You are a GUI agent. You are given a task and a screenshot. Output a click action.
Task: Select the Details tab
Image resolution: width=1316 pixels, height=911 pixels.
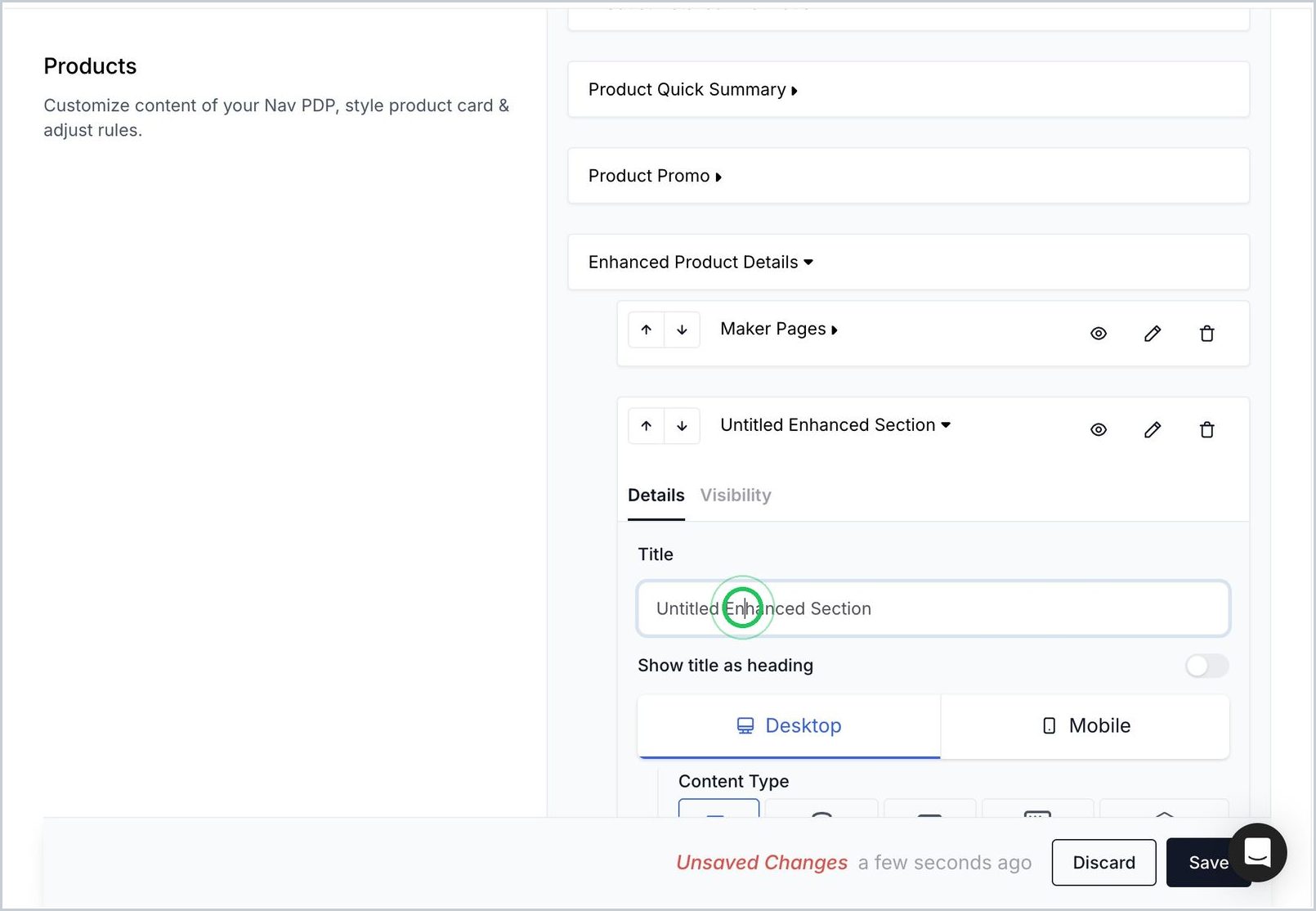[x=656, y=496]
